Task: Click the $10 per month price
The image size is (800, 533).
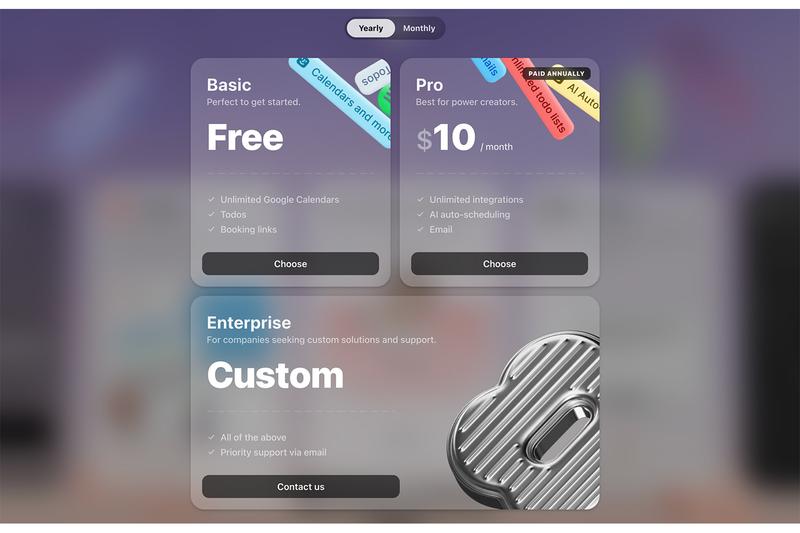Action: coord(464,138)
